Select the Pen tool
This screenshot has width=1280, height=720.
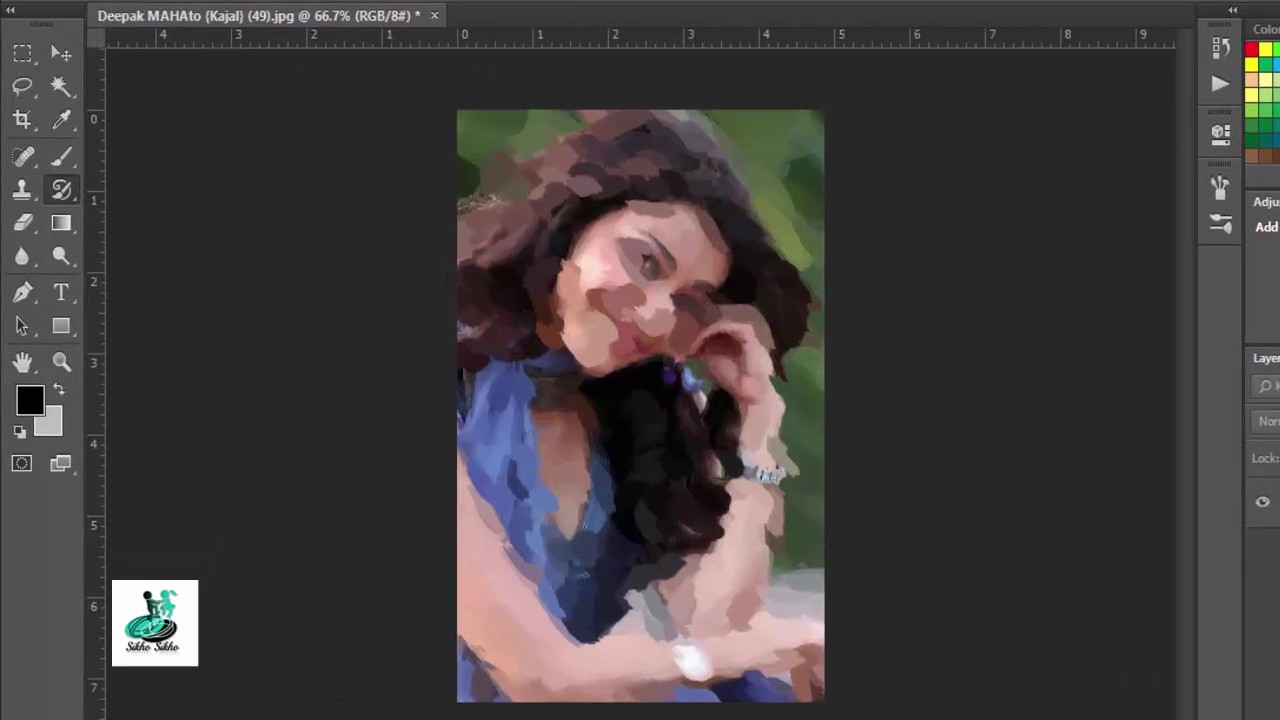click(22, 292)
